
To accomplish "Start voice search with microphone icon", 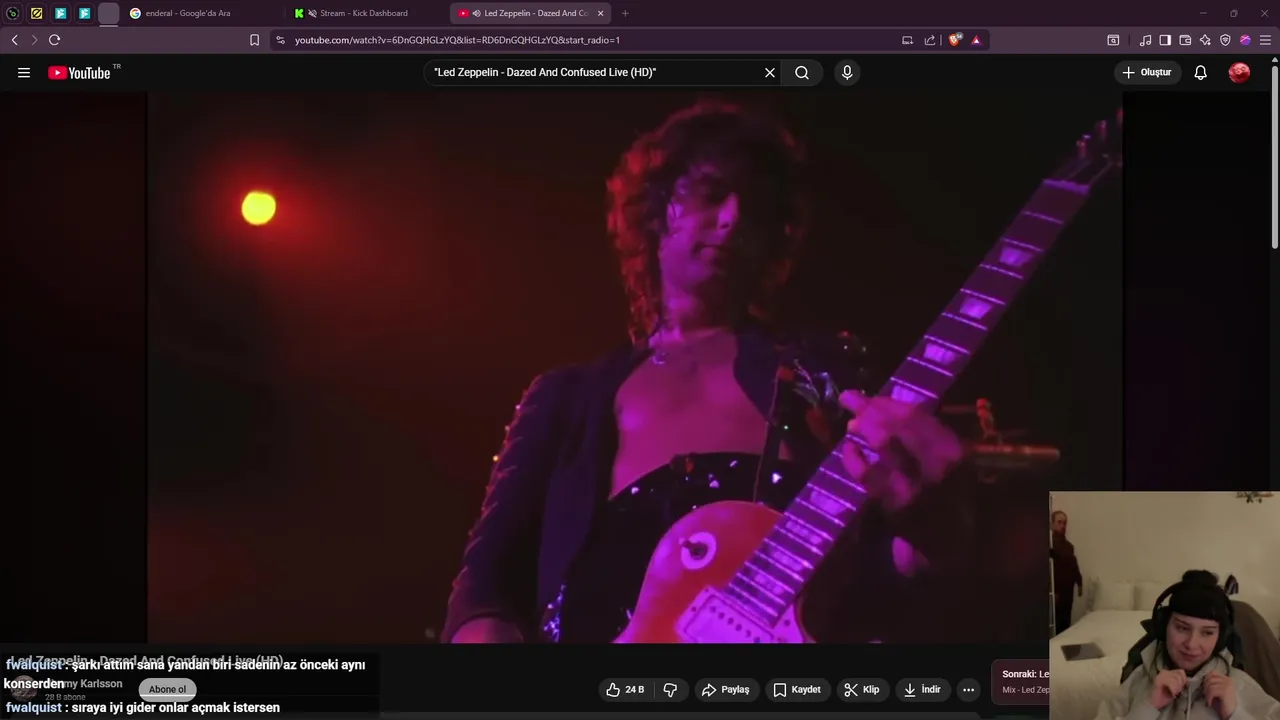I will click(x=847, y=72).
